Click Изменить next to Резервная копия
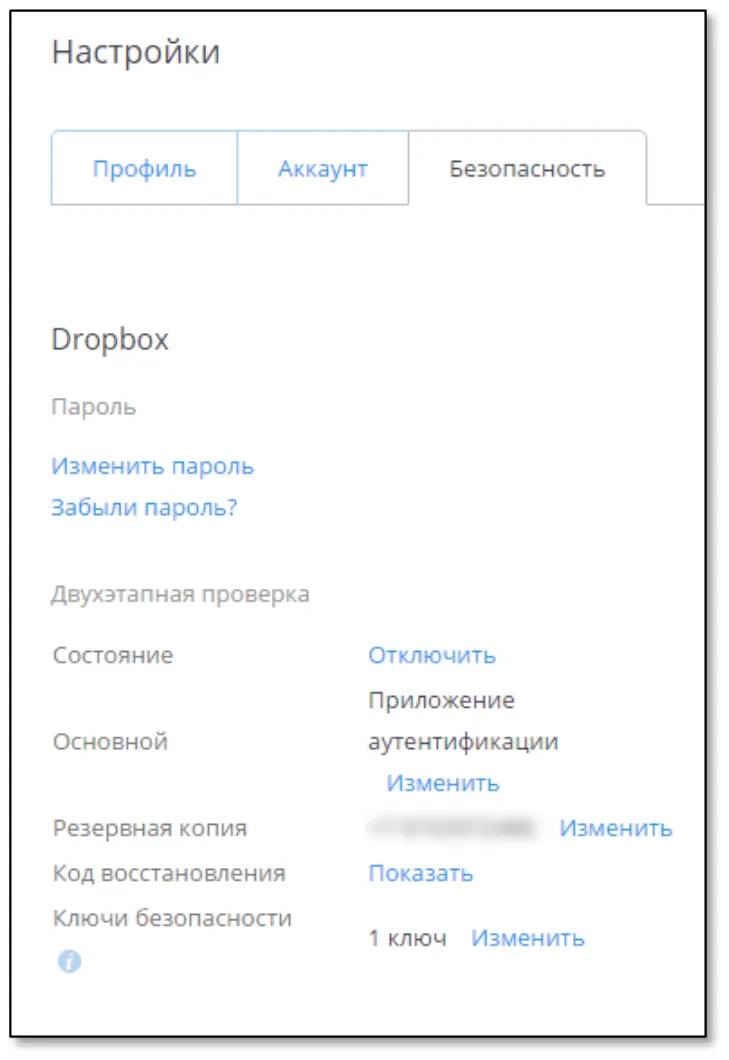 [615, 828]
